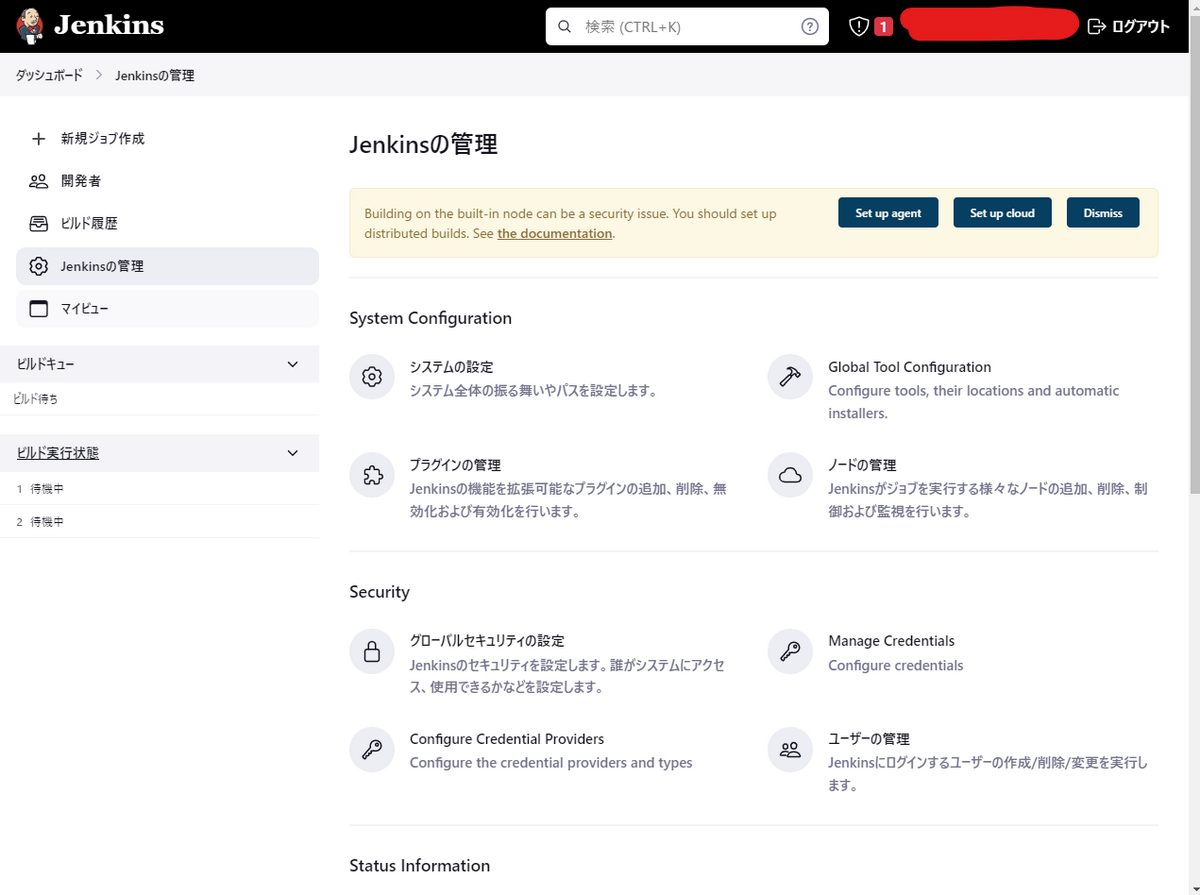Click the Configure credentials description text
The width and height of the screenshot is (1200, 895).
896,665
